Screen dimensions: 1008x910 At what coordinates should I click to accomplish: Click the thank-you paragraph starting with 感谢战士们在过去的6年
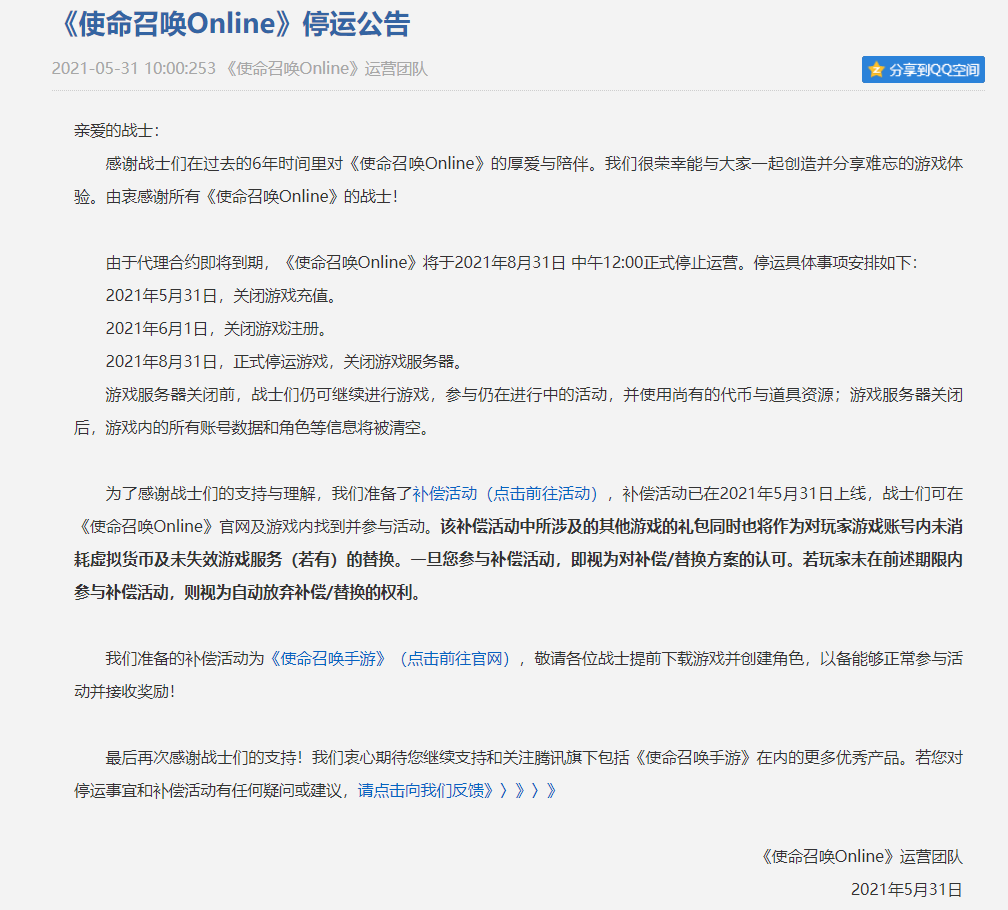pos(520,164)
